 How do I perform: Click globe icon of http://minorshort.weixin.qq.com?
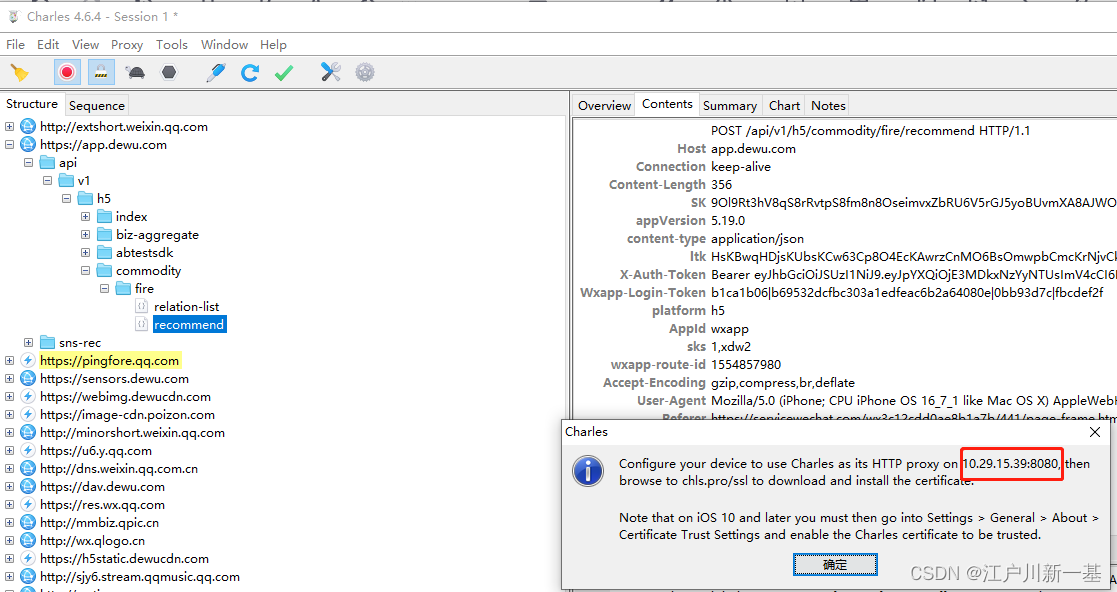pyautogui.click(x=28, y=432)
